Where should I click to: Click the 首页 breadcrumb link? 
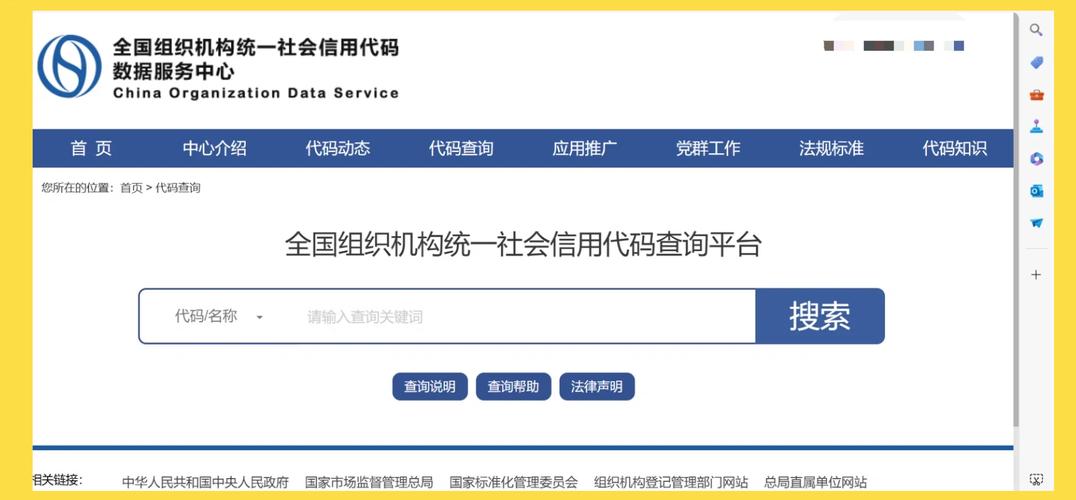132,188
